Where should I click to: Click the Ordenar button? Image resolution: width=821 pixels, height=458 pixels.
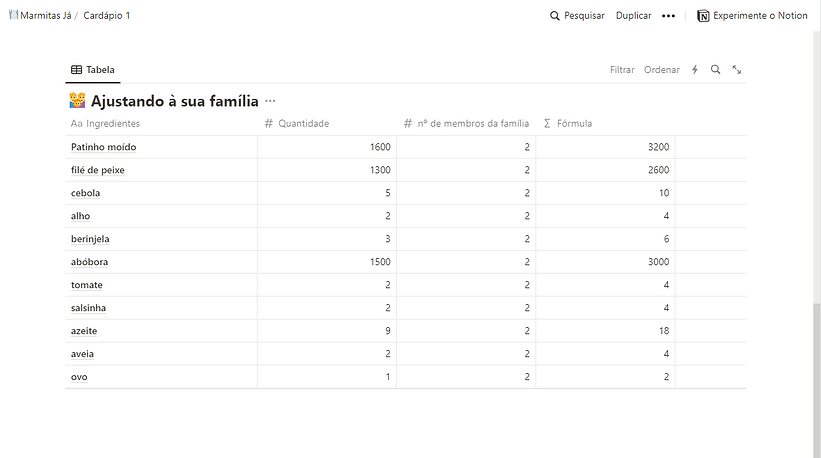(x=661, y=70)
